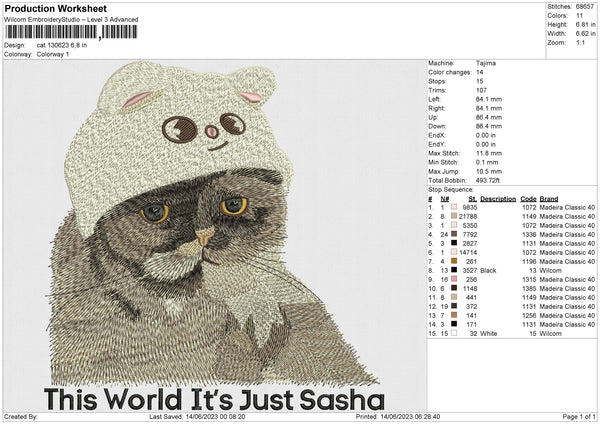The width and height of the screenshot is (600, 424).
Task: Click the 'Created By:' footer label
Action: [x=21, y=416]
